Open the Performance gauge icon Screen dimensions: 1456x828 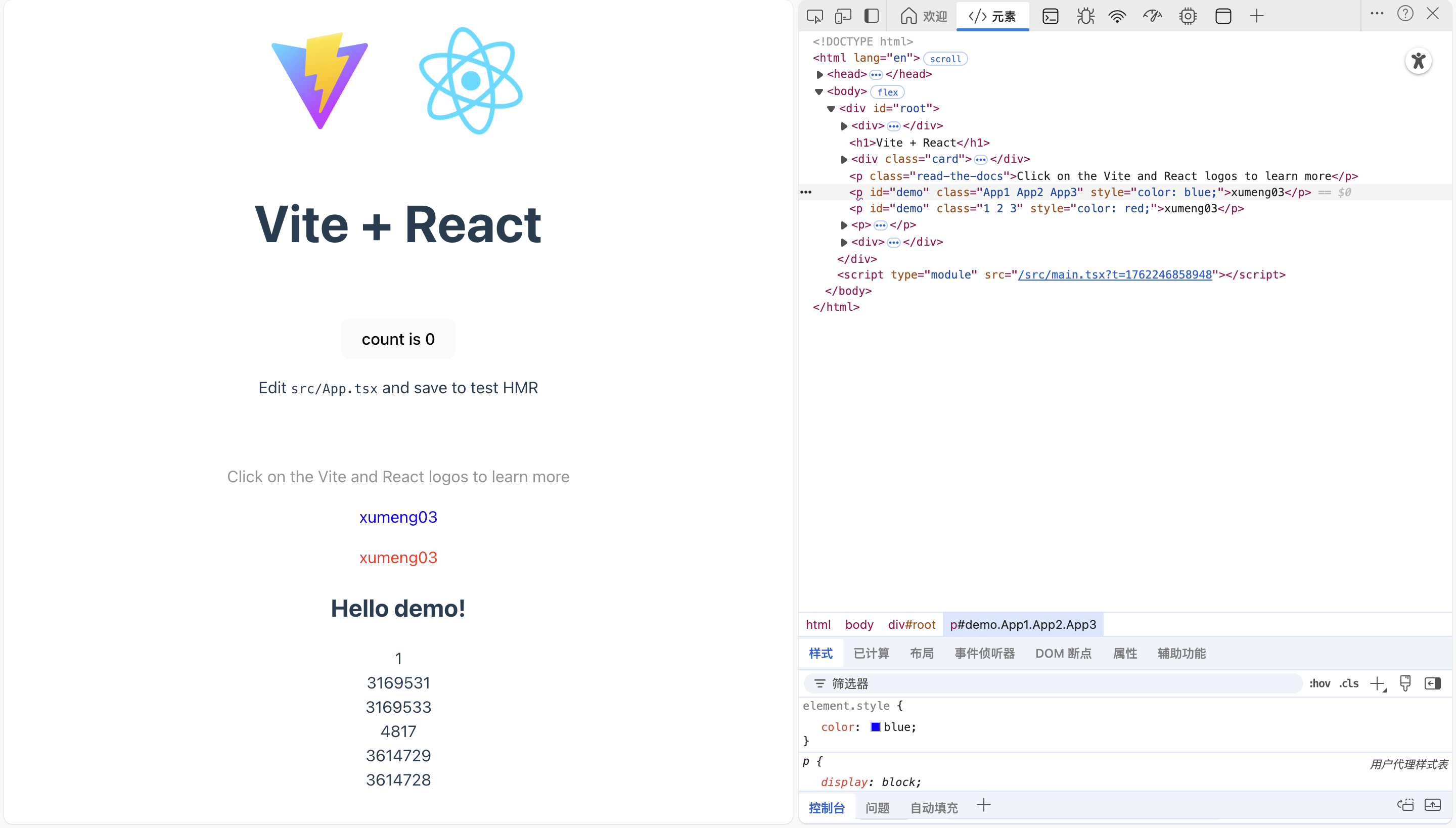[x=1152, y=16]
